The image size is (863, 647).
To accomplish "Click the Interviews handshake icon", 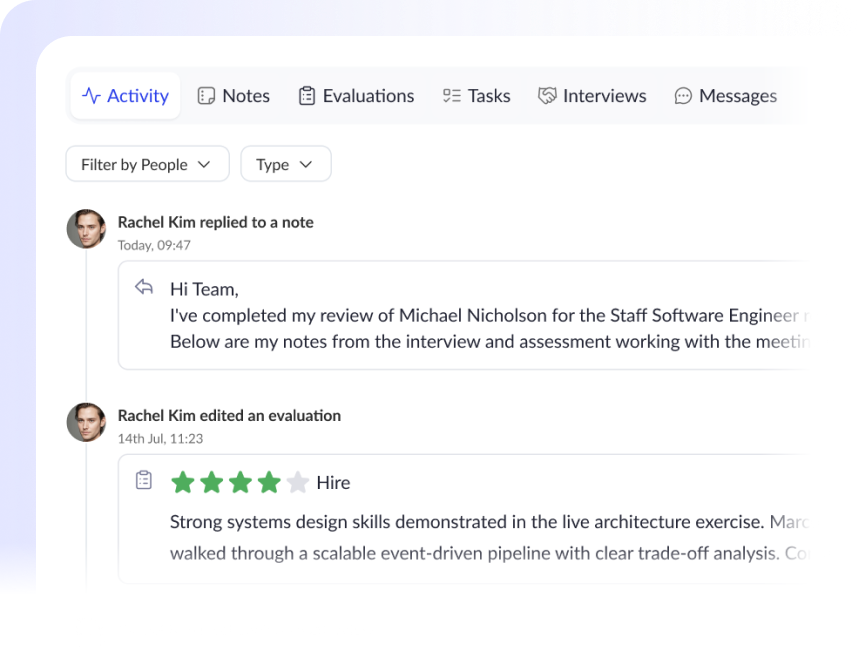I will click(x=547, y=96).
